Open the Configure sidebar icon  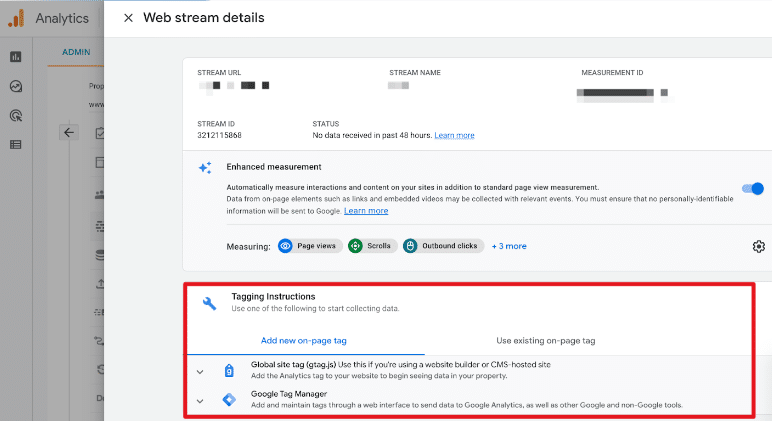16,144
